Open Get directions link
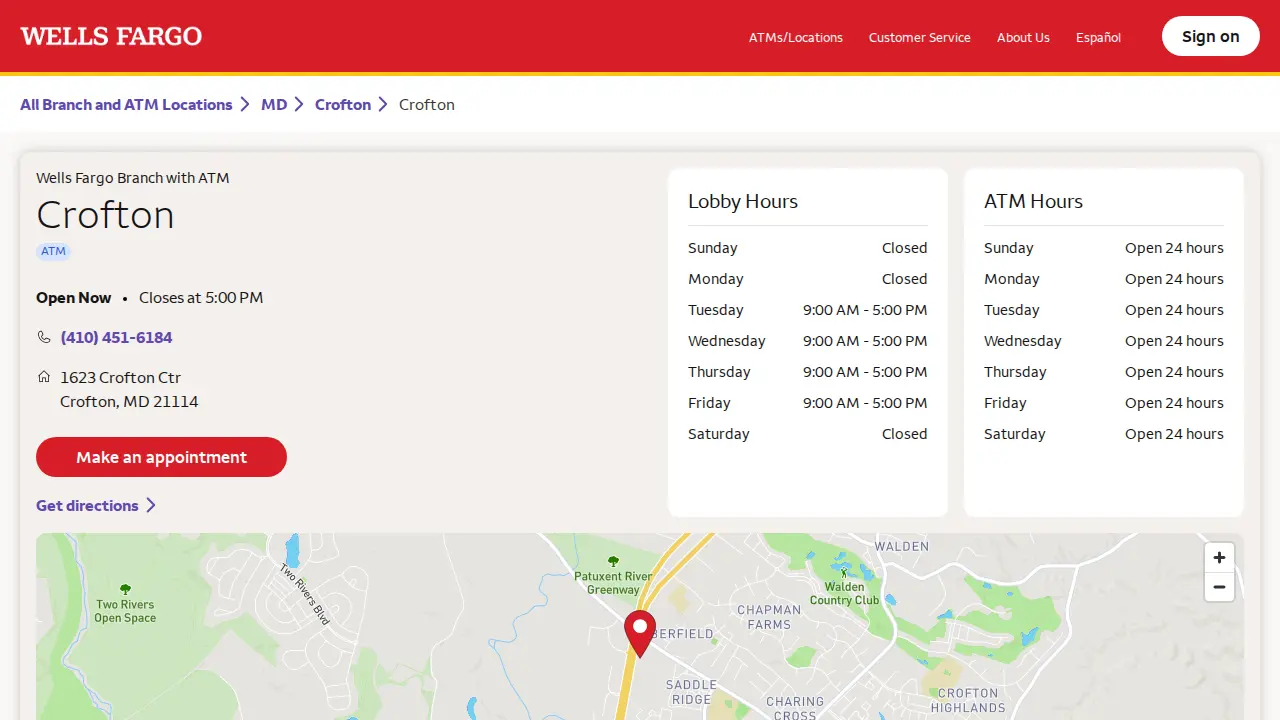 (87, 506)
